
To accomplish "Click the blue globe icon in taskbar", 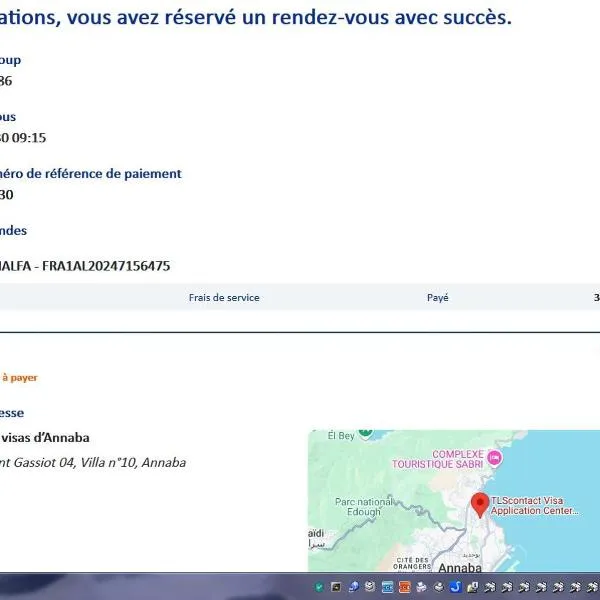I will (x=353, y=587).
